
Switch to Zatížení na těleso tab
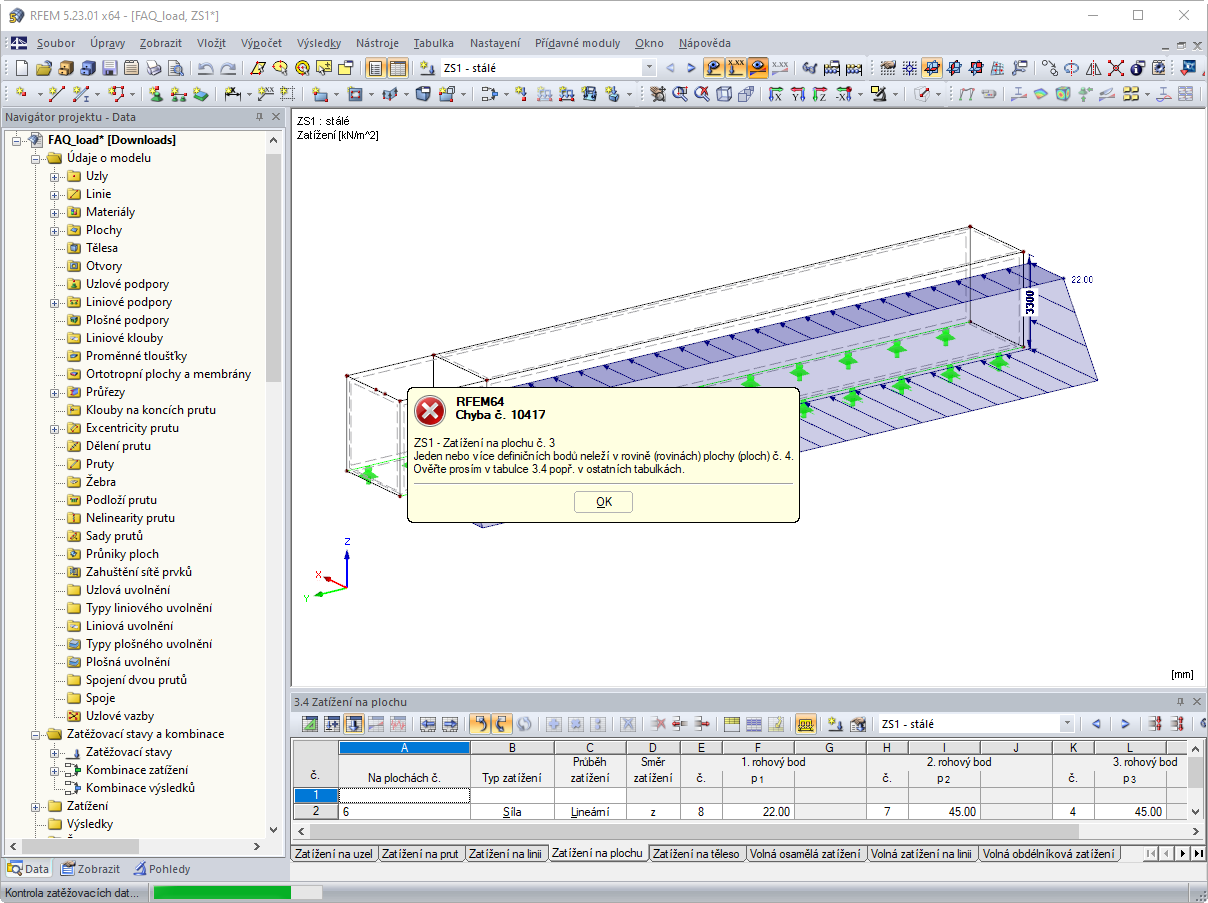pos(698,853)
